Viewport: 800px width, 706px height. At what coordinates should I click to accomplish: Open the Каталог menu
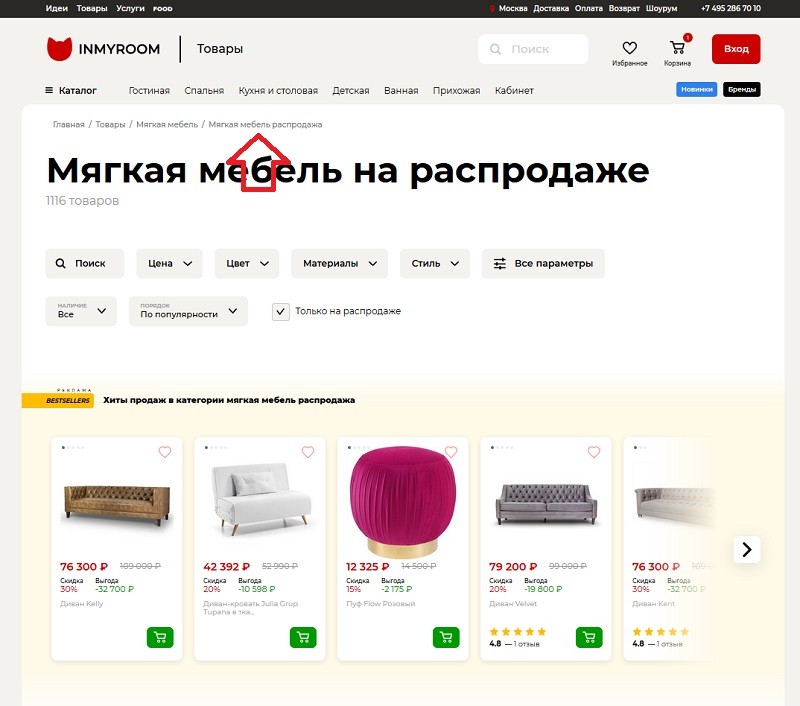pos(71,90)
